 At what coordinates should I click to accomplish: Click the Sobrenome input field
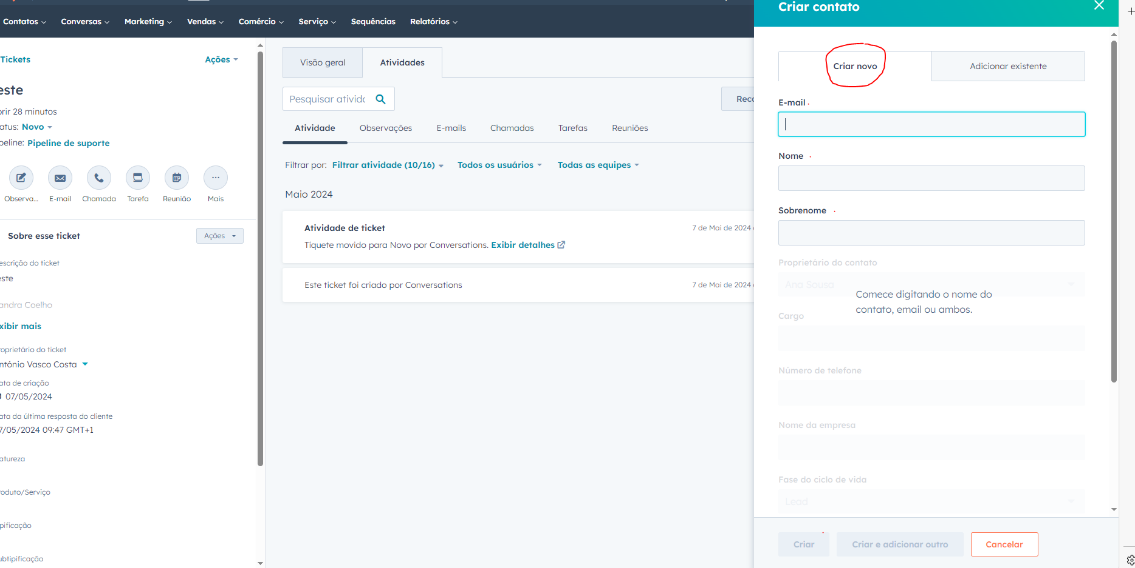[x=931, y=233]
